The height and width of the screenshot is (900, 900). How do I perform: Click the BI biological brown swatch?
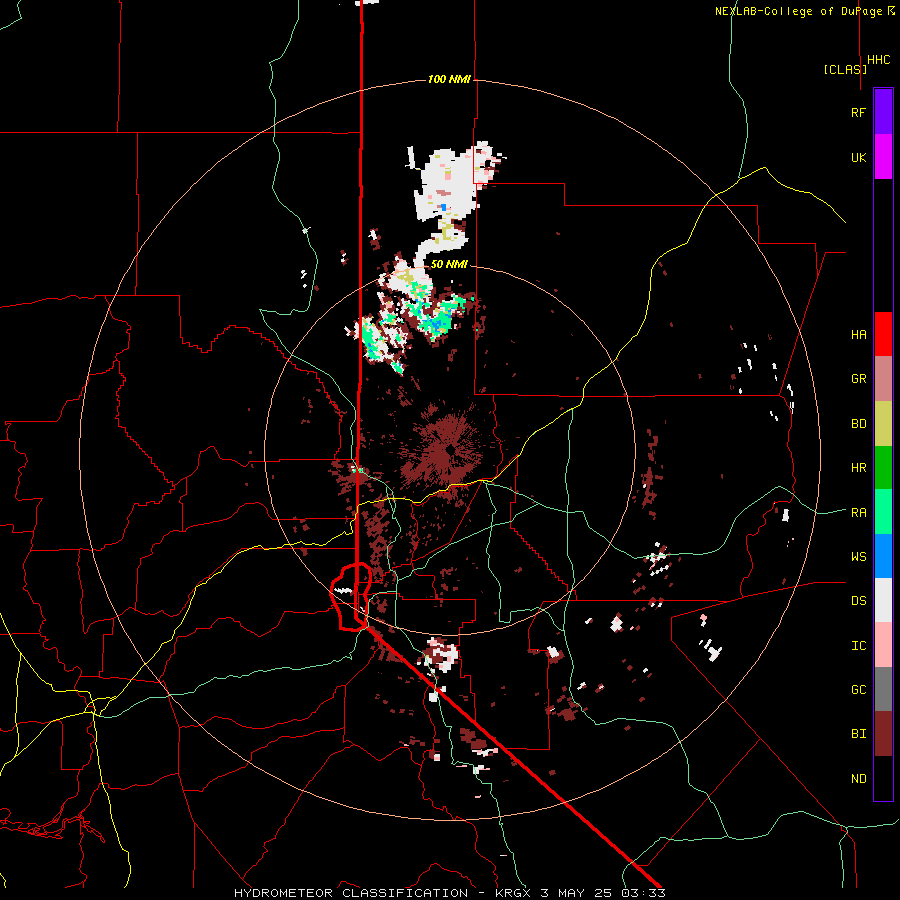click(x=883, y=734)
